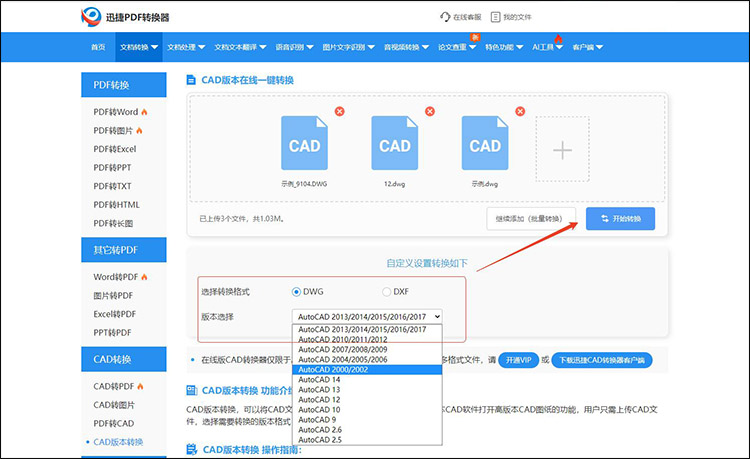Choose AutoCAD 2013/2014/2015/2016/2017 in list
Image resolution: width=750 pixels, height=459 pixels.
(367, 329)
